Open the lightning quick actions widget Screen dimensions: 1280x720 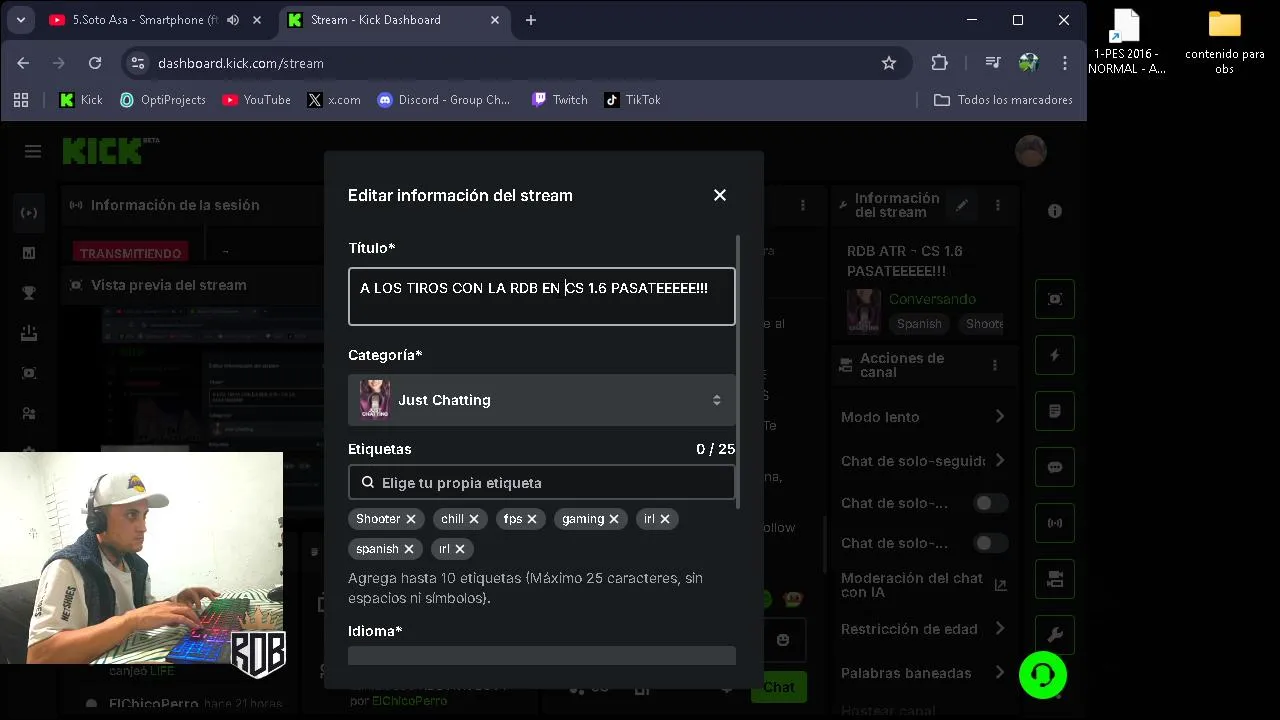[x=1055, y=355]
